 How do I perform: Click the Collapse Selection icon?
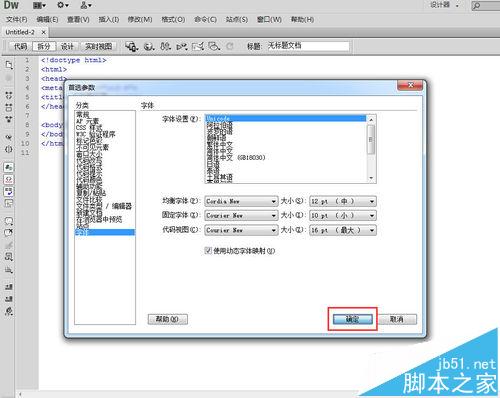(9, 107)
